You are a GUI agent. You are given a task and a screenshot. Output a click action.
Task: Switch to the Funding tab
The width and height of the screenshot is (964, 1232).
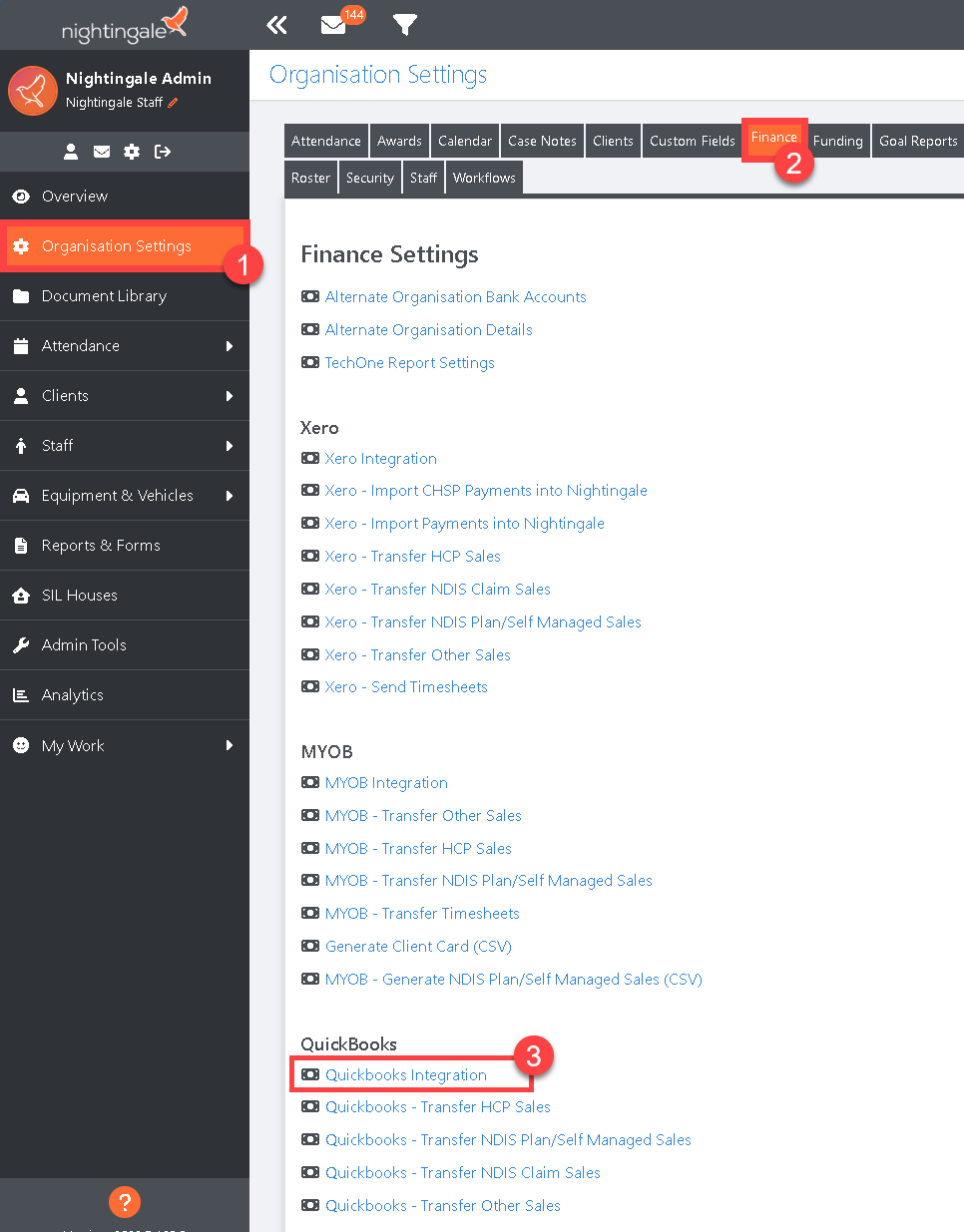(837, 141)
